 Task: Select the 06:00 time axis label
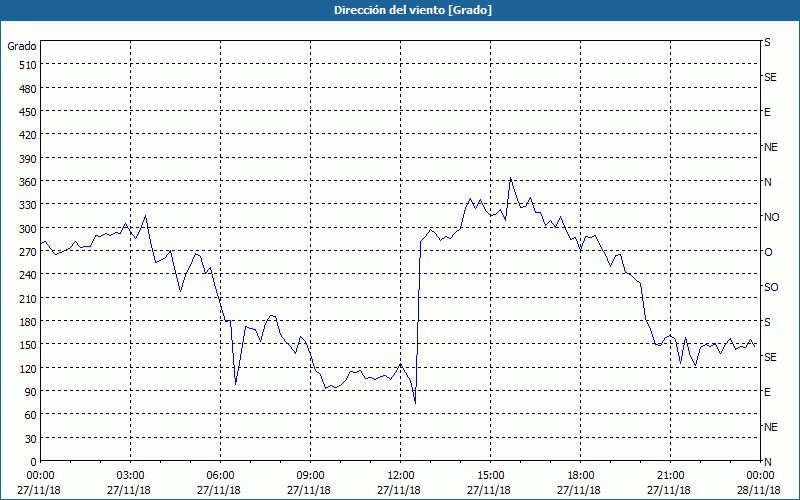pyautogui.click(x=220, y=476)
